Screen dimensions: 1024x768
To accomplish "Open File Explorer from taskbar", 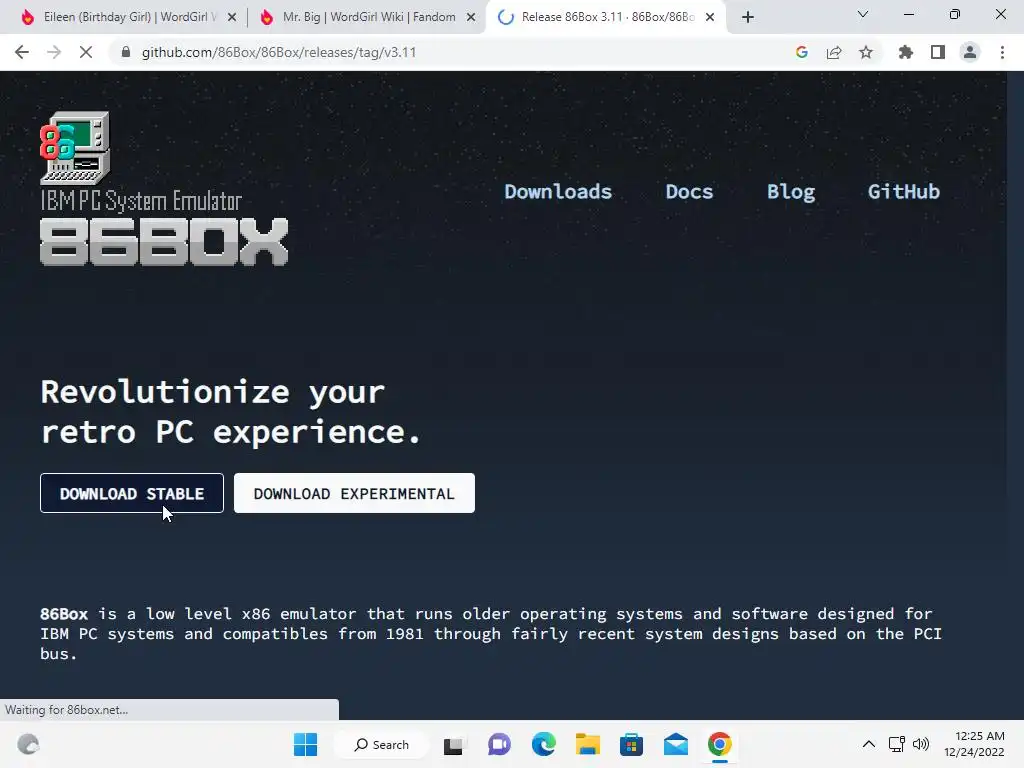I will click(588, 744).
